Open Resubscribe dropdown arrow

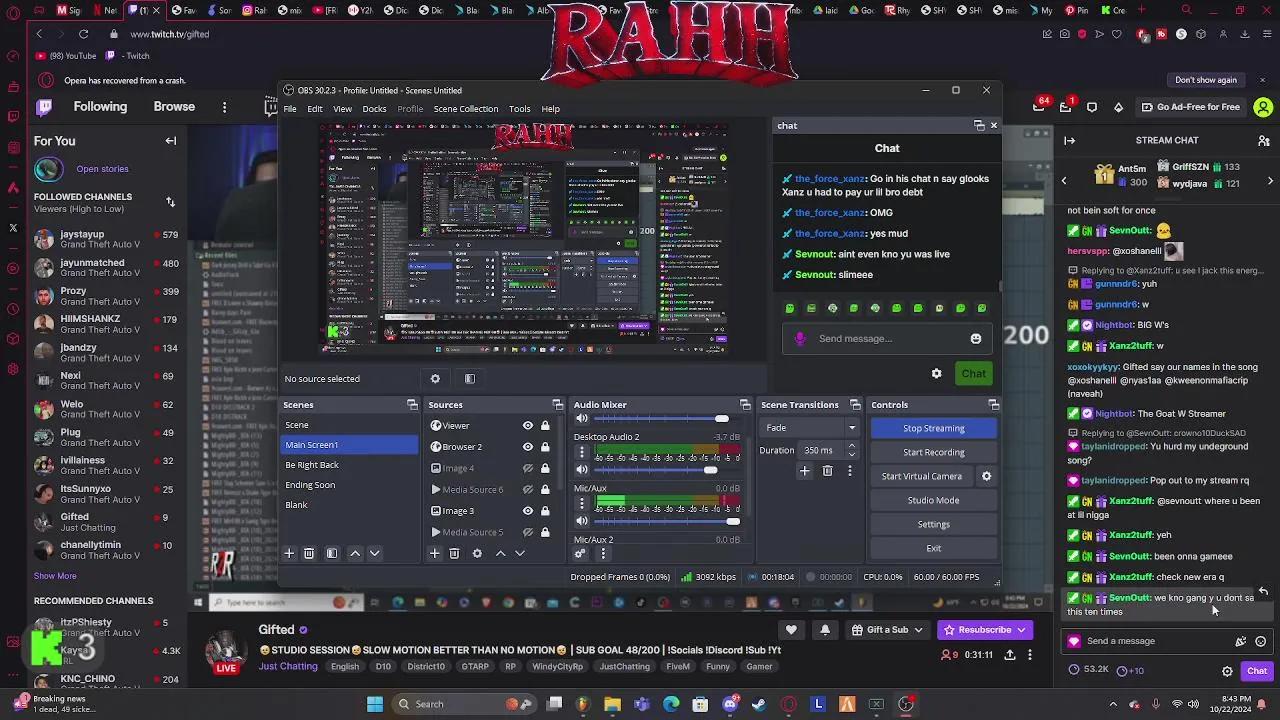pos(1021,630)
